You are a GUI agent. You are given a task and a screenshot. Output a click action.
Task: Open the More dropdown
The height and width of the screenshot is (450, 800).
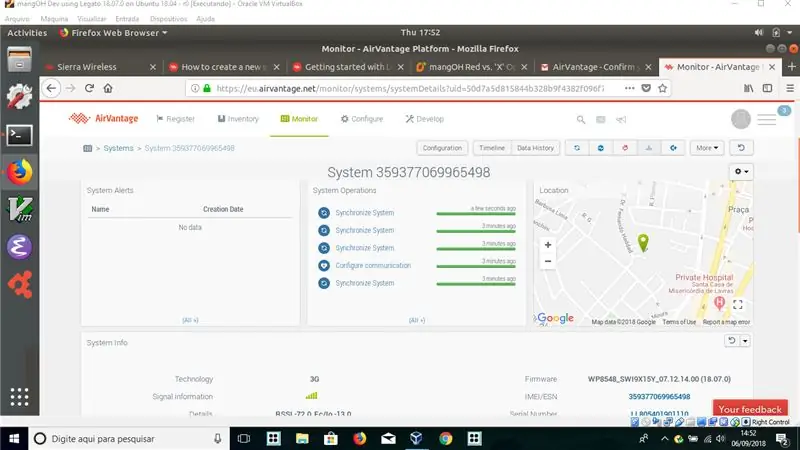pyautogui.click(x=707, y=148)
